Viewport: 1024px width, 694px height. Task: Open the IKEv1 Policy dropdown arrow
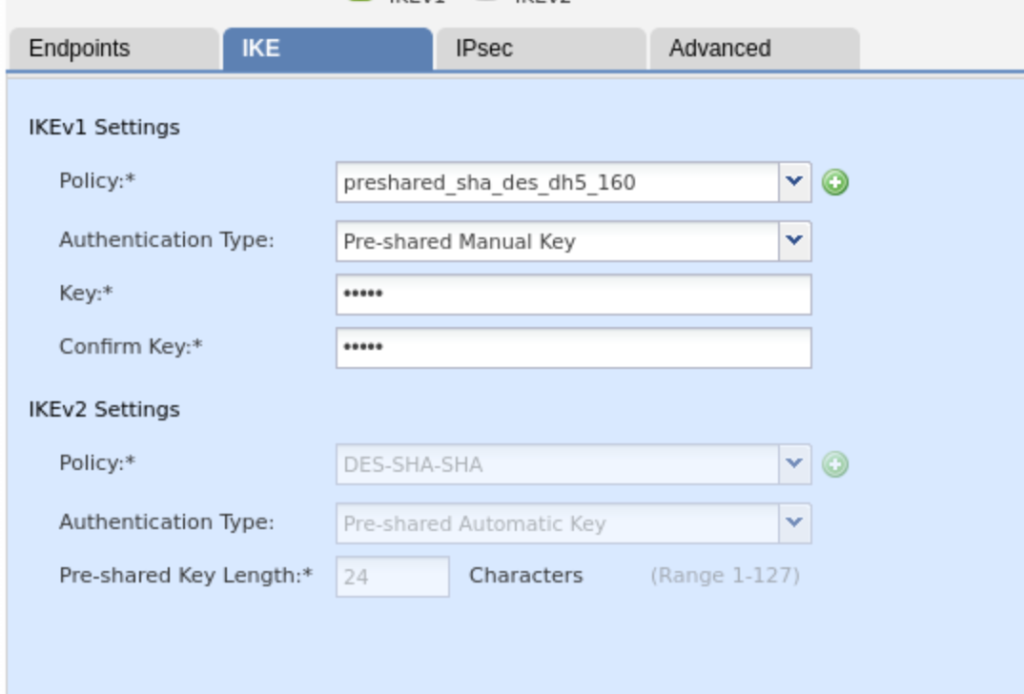point(794,182)
